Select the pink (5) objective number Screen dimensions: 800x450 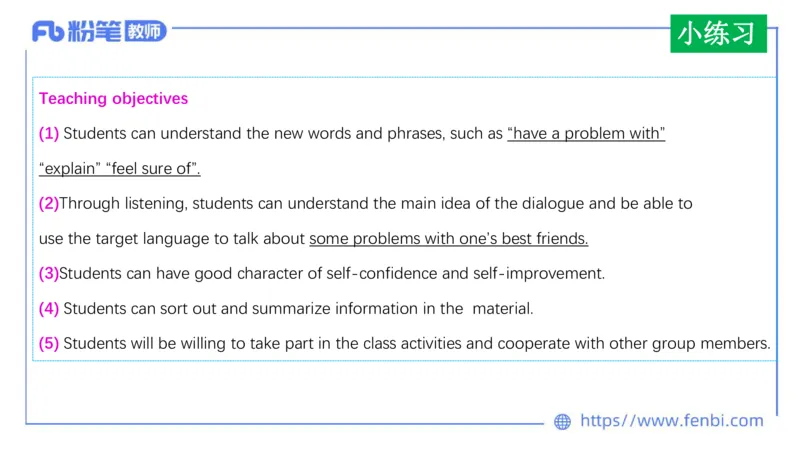[x=49, y=344]
